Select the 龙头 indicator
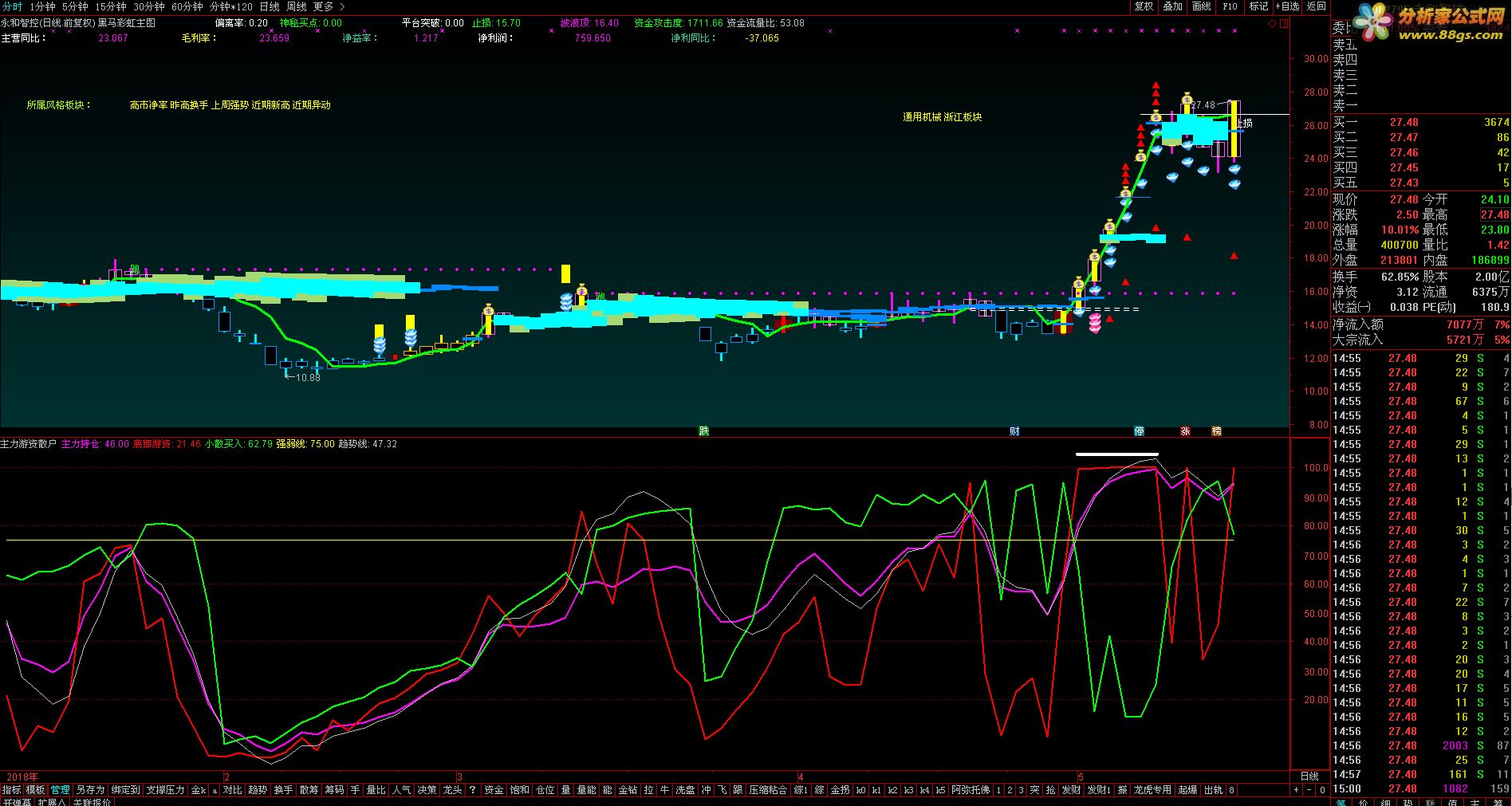Image resolution: width=1512 pixels, height=806 pixels. click(452, 790)
